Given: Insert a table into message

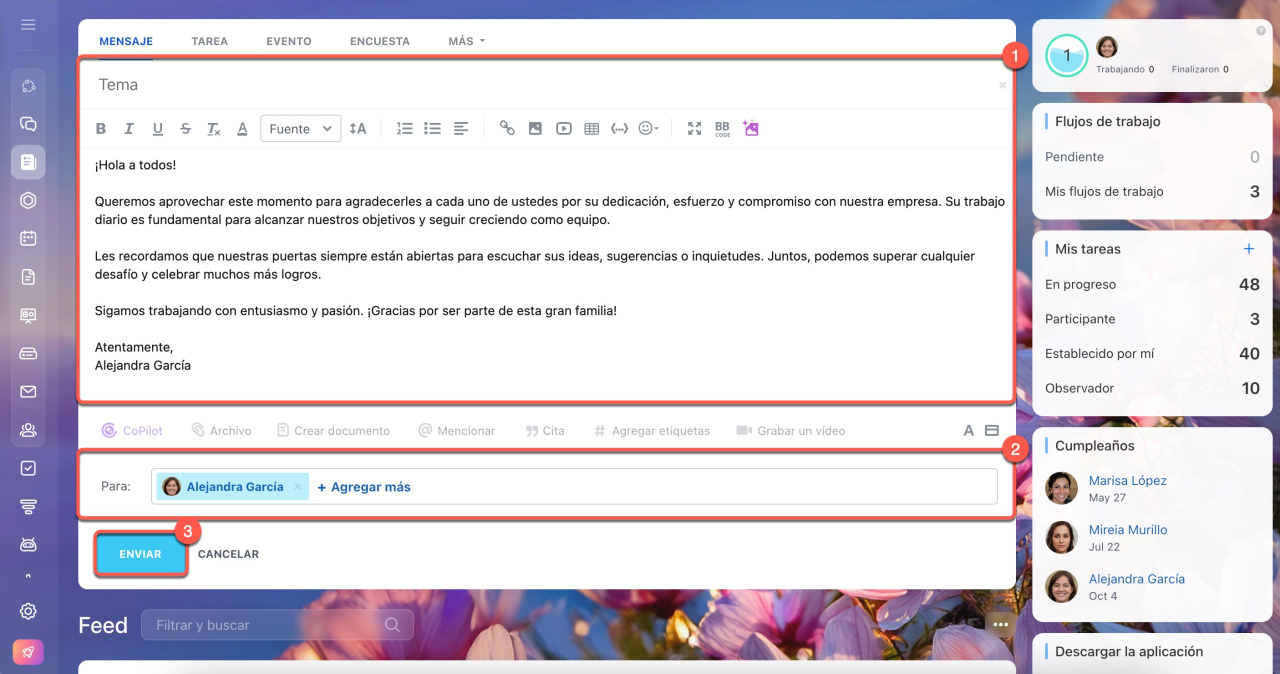Looking at the screenshot, I should [592, 129].
